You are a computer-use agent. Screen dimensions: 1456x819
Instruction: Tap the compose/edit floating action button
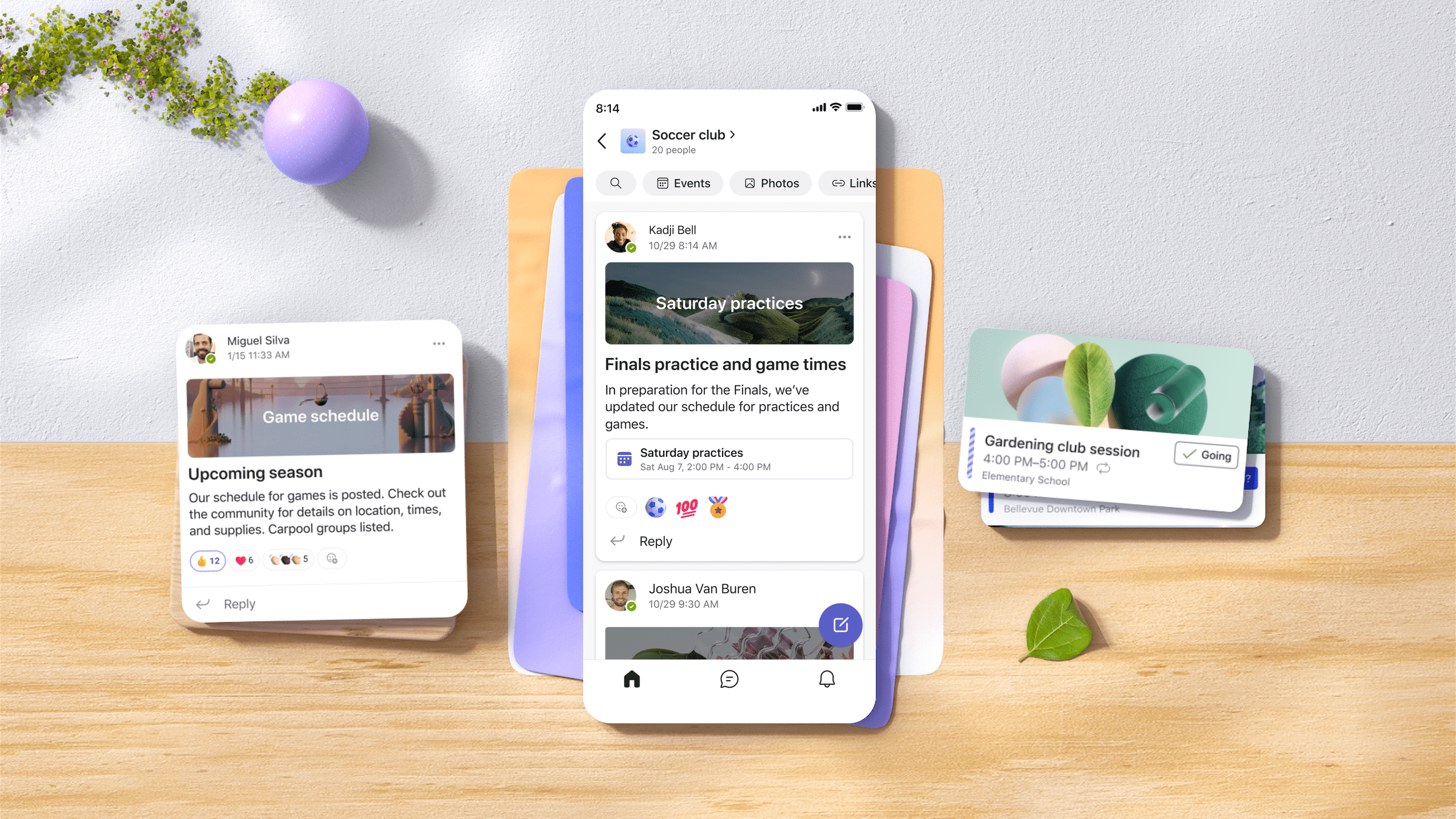point(839,624)
